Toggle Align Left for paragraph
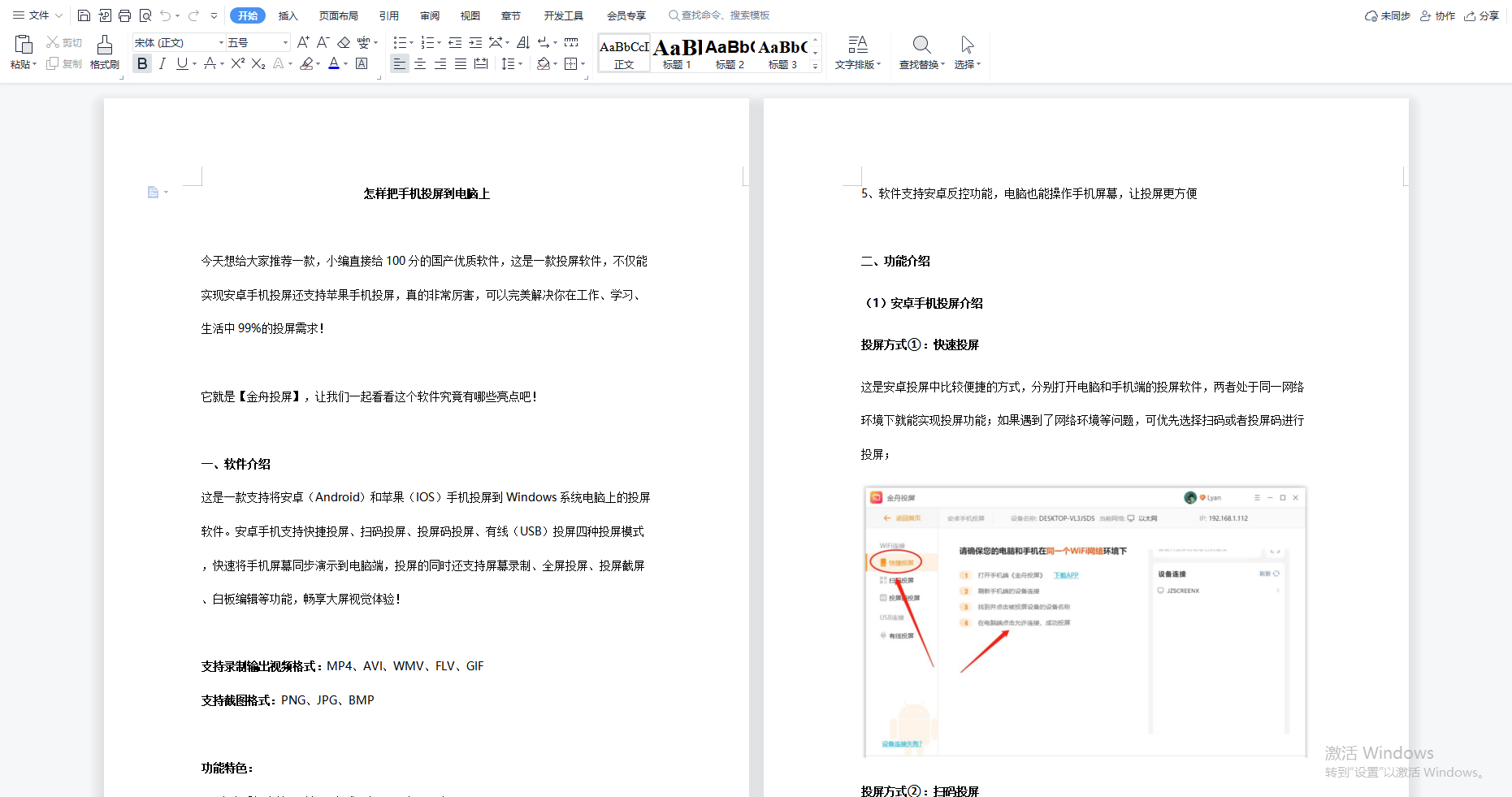The image size is (1512, 797). 399,63
